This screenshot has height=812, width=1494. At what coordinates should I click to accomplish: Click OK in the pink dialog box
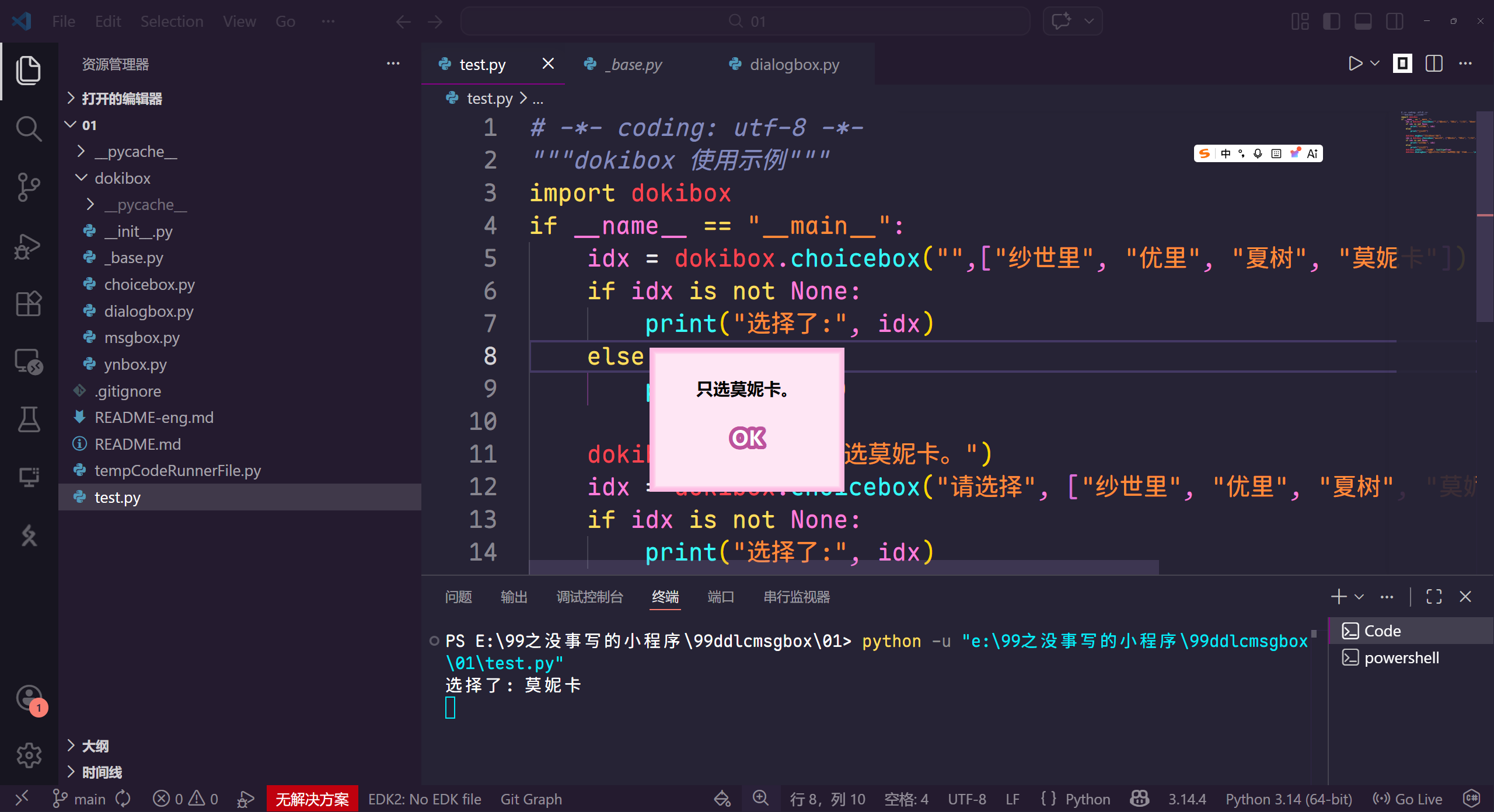747,438
